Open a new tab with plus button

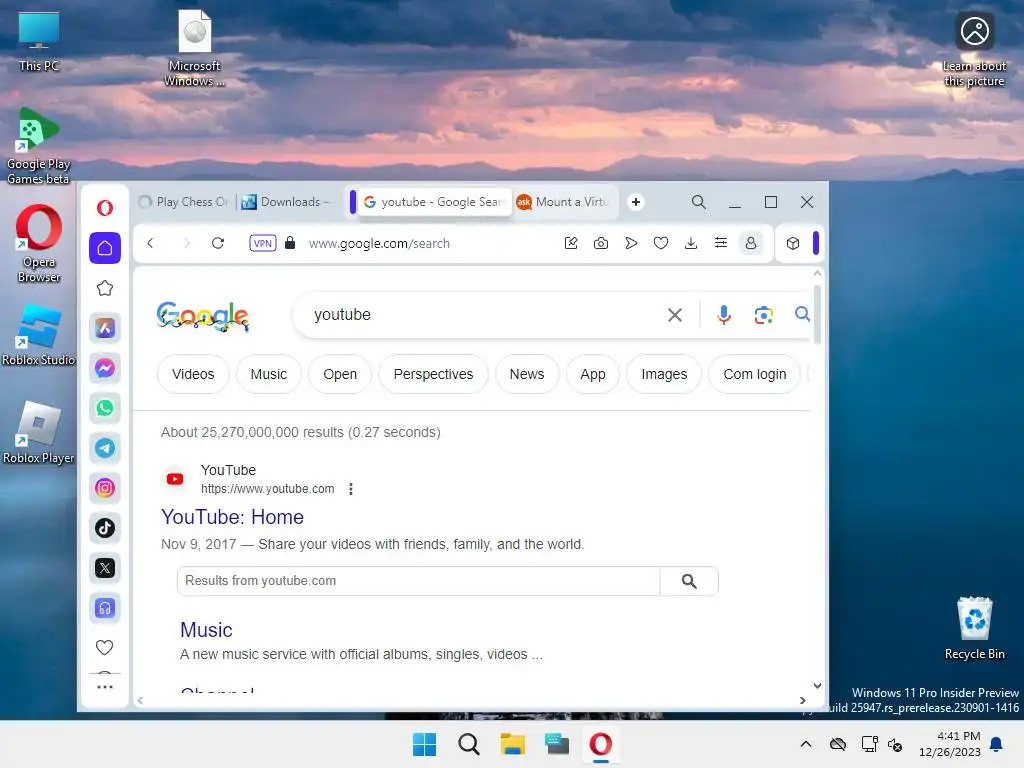click(x=635, y=202)
